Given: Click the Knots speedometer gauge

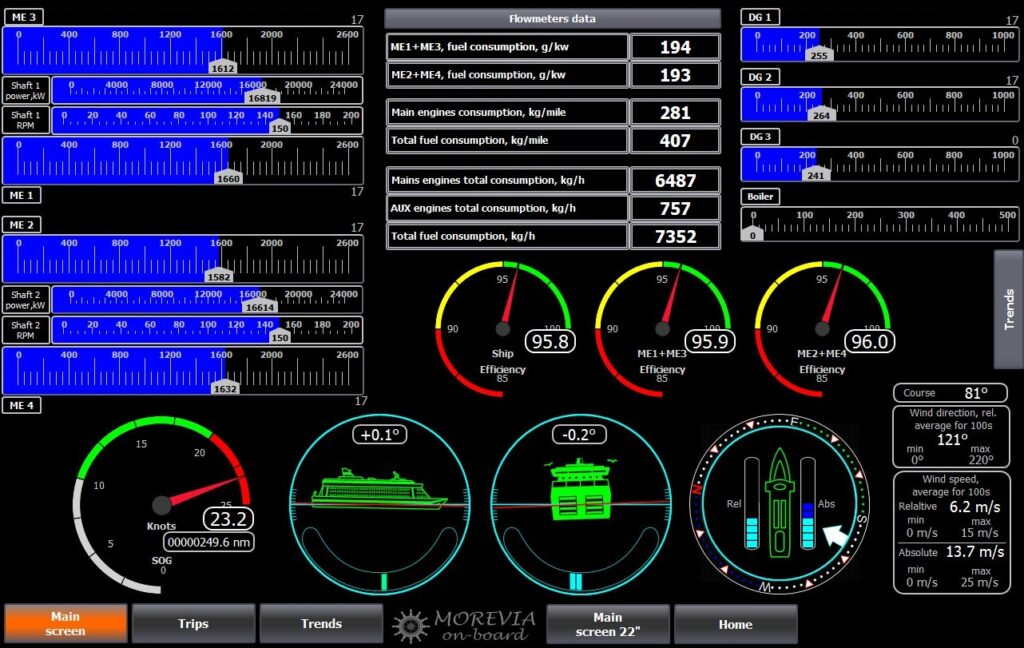Looking at the screenshot, I should pyautogui.click(x=162, y=504).
